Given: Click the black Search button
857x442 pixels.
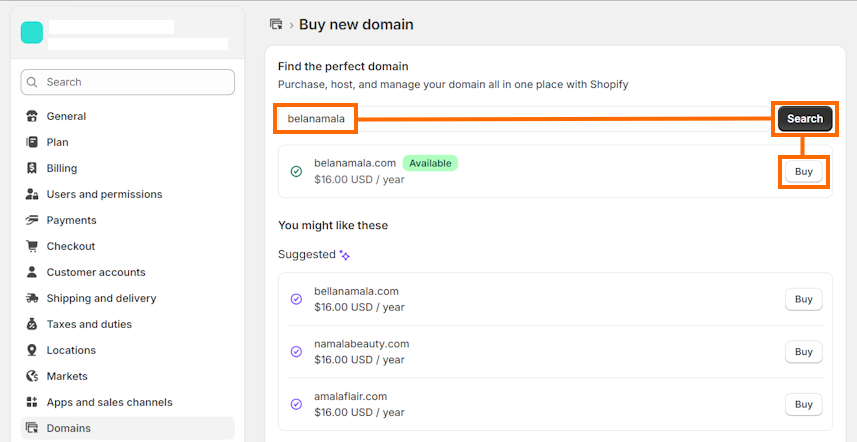Looking at the screenshot, I should click(x=805, y=119).
